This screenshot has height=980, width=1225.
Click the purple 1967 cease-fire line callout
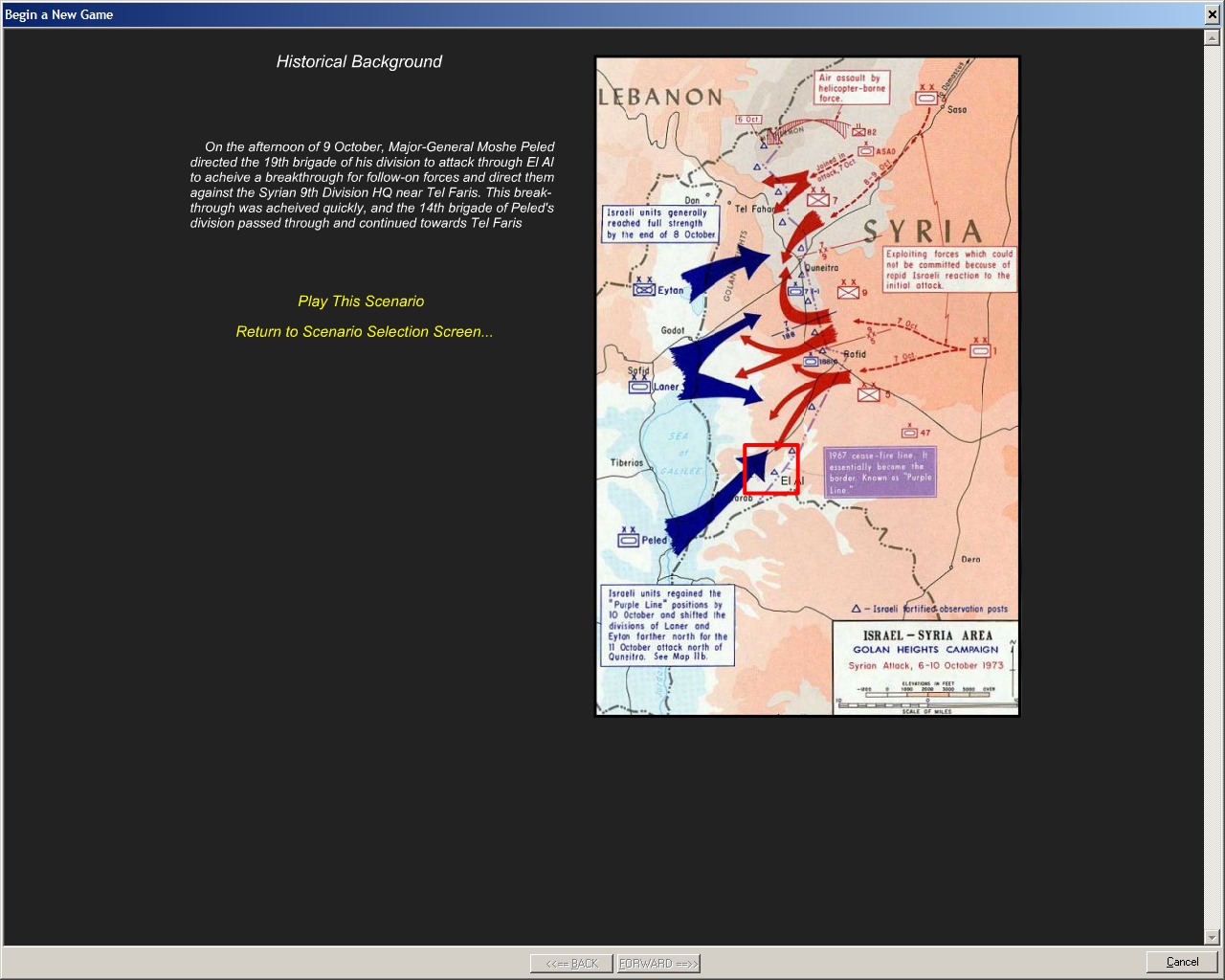coord(880,472)
